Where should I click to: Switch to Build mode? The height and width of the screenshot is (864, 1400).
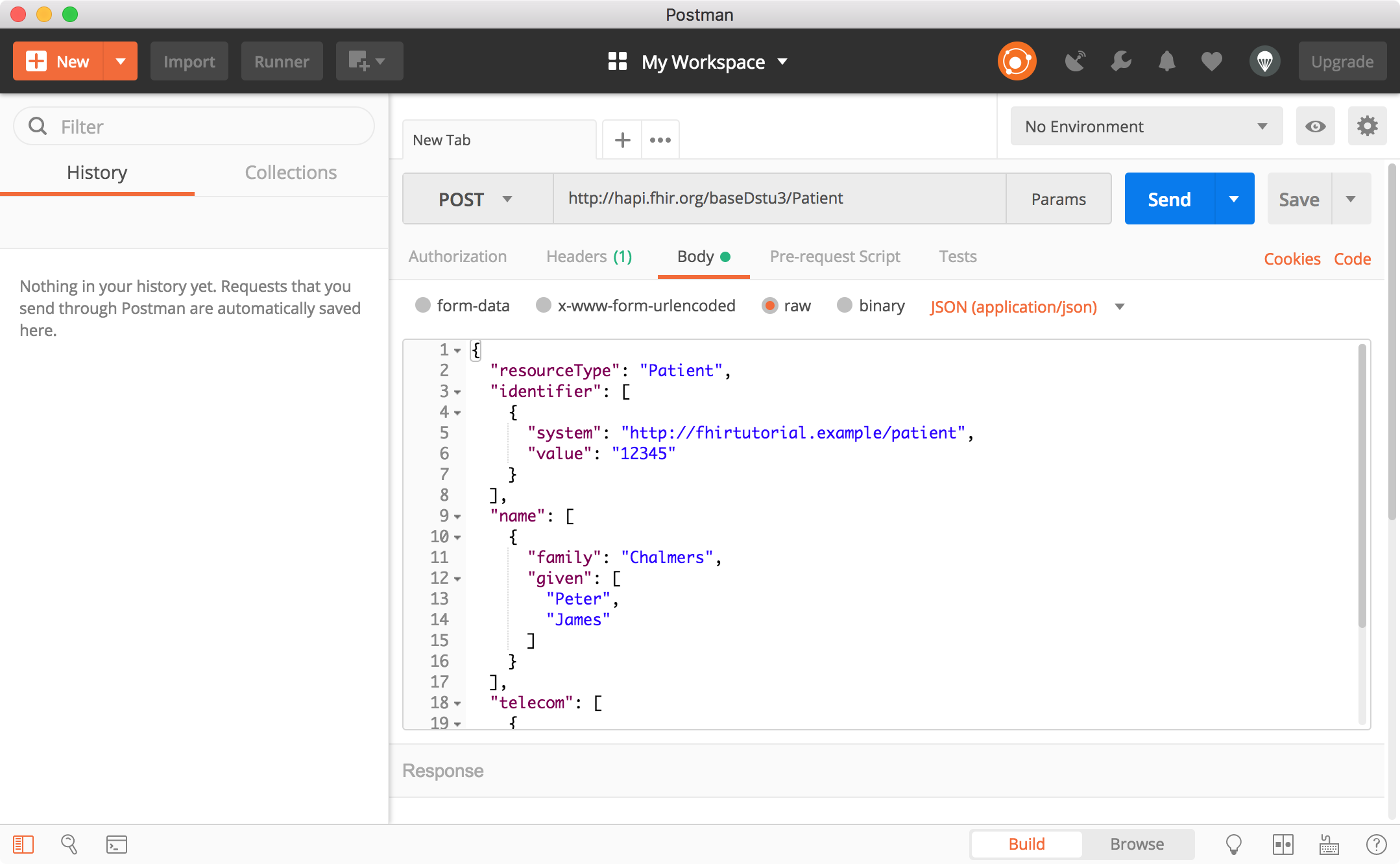tap(1026, 844)
